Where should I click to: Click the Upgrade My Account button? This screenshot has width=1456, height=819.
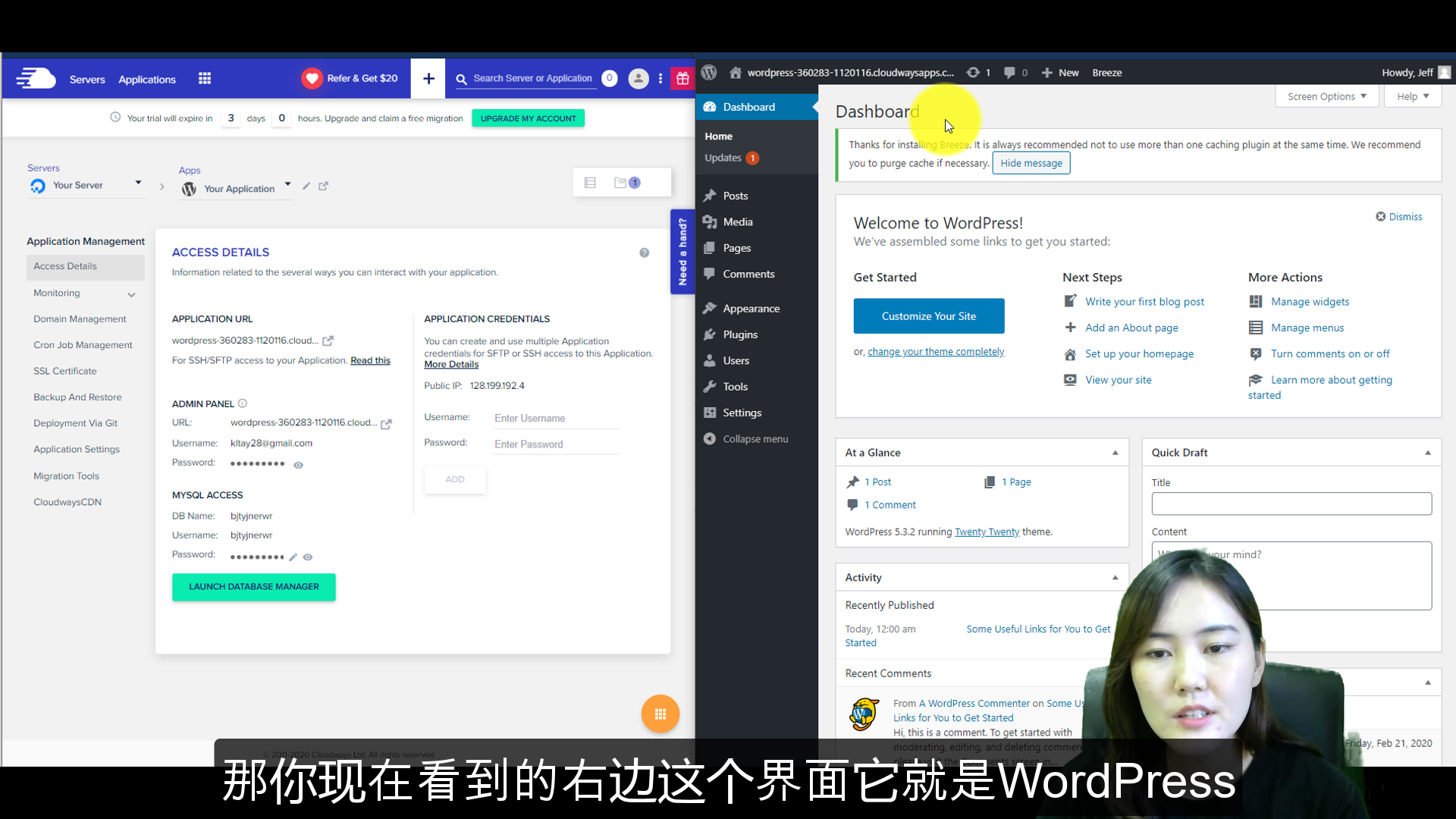528,118
